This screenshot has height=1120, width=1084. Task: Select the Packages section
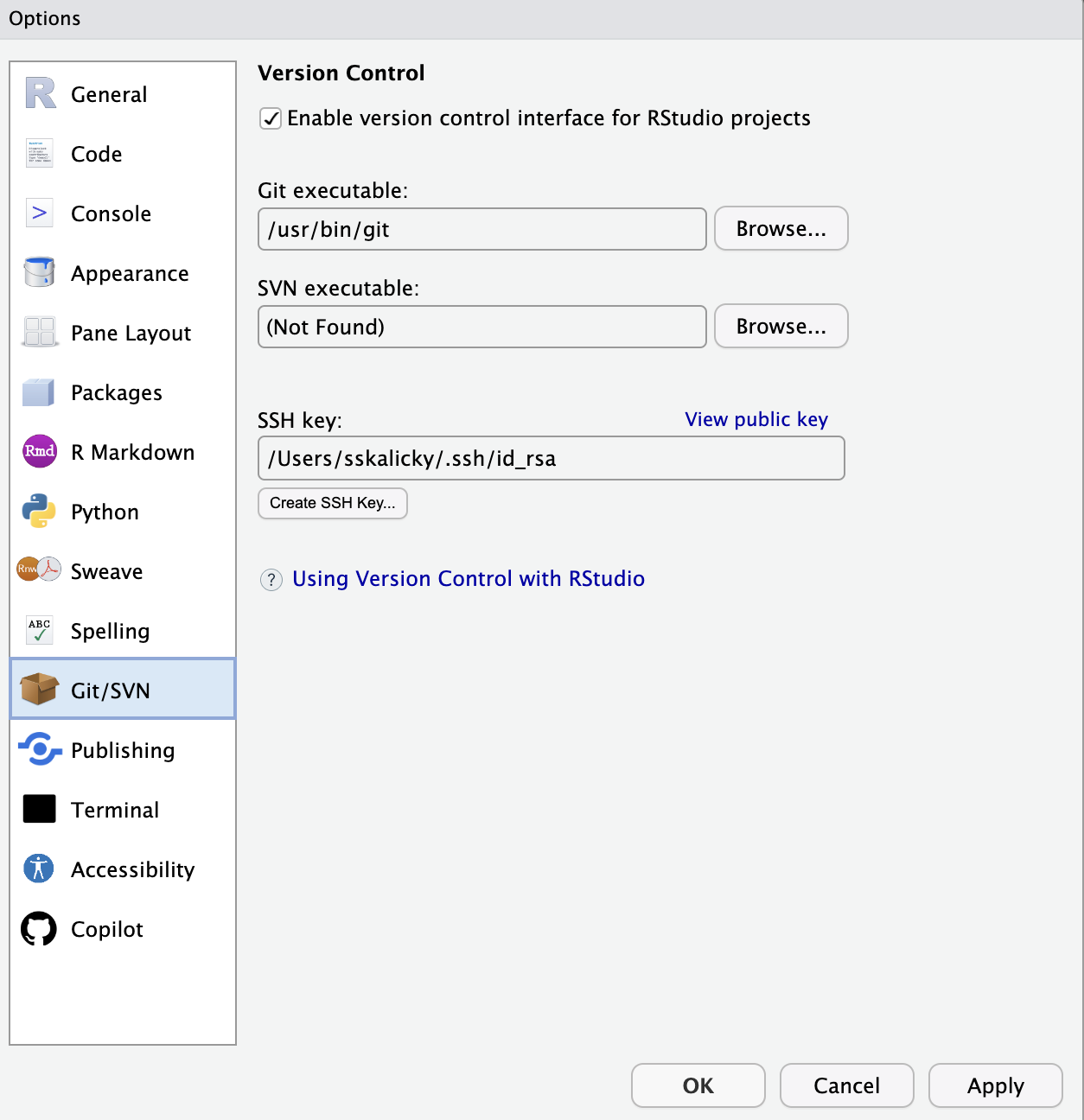(117, 392)
